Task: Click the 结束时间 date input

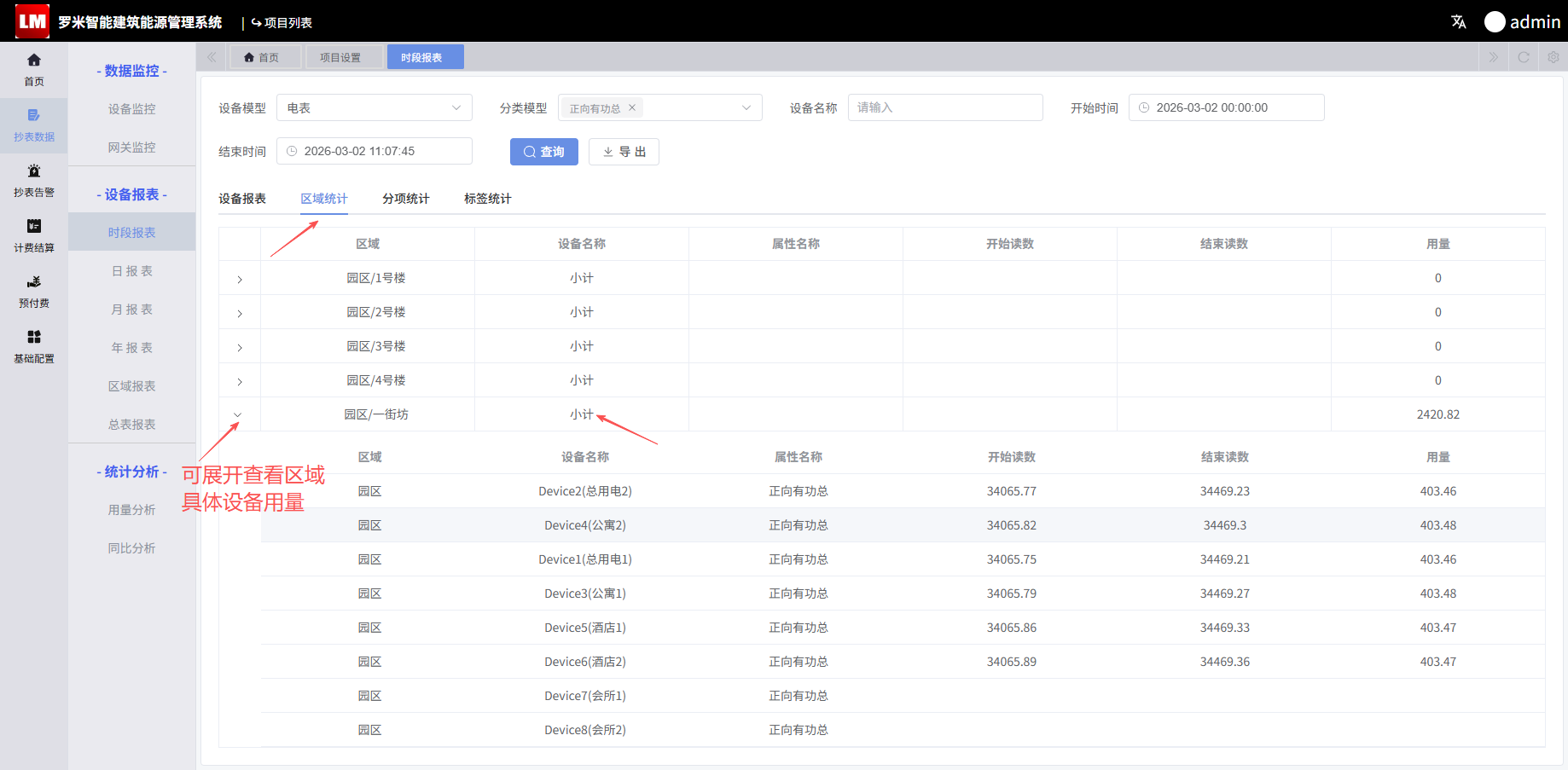Action: click(x=374, y=151)
